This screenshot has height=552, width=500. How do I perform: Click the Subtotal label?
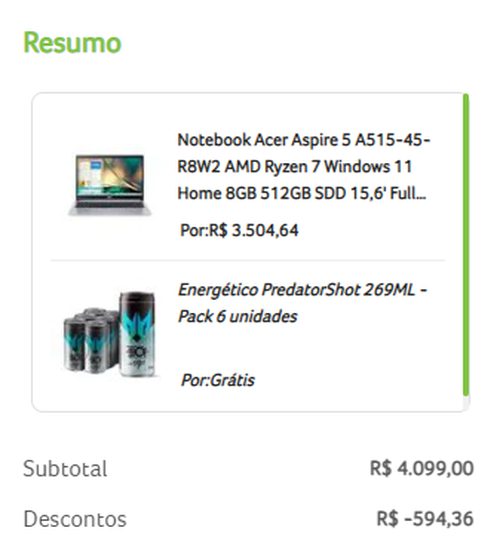click(65, 469)
